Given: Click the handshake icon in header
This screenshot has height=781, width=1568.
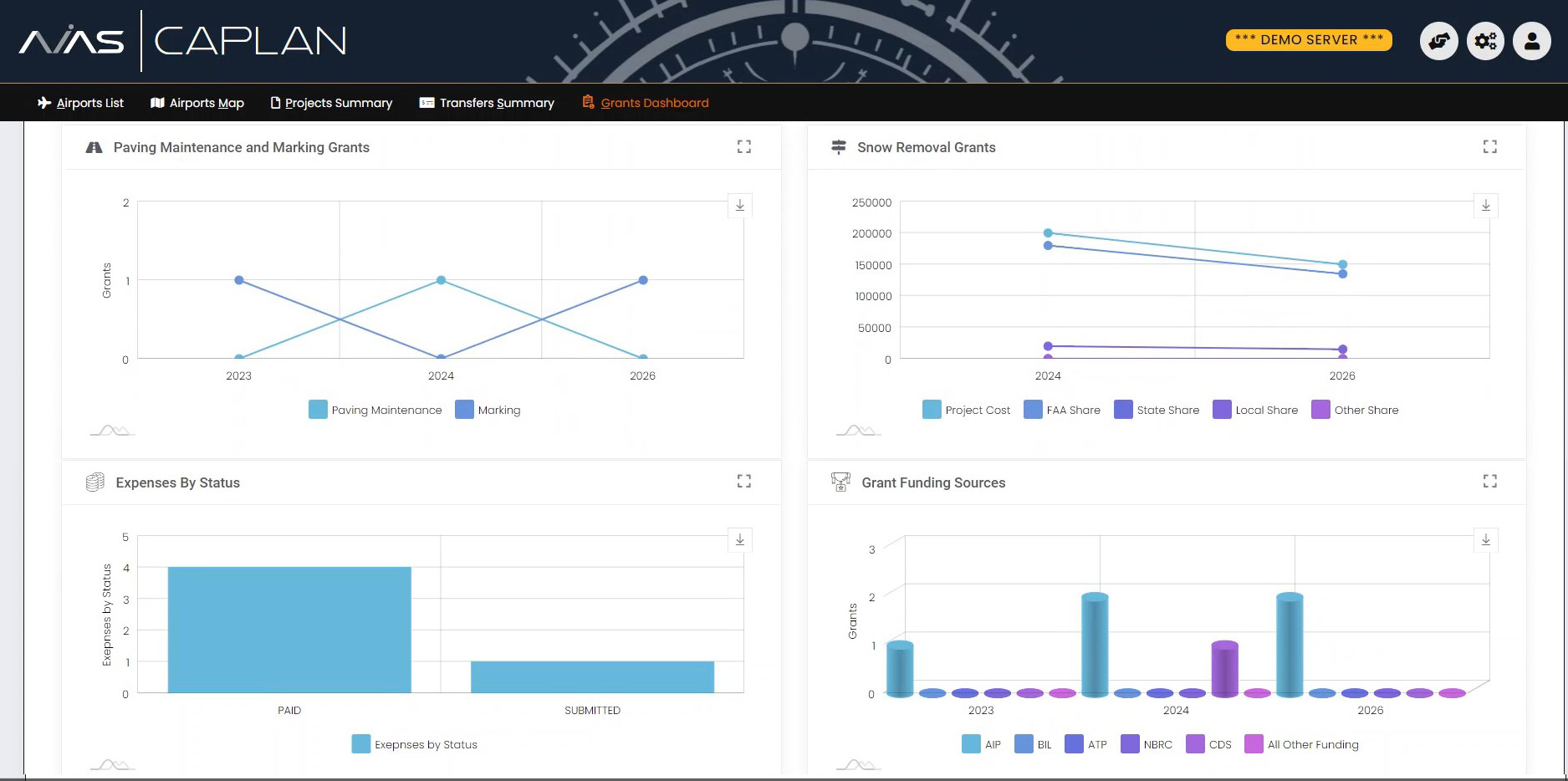Looking at the screenshot, I should (1438, 41).
